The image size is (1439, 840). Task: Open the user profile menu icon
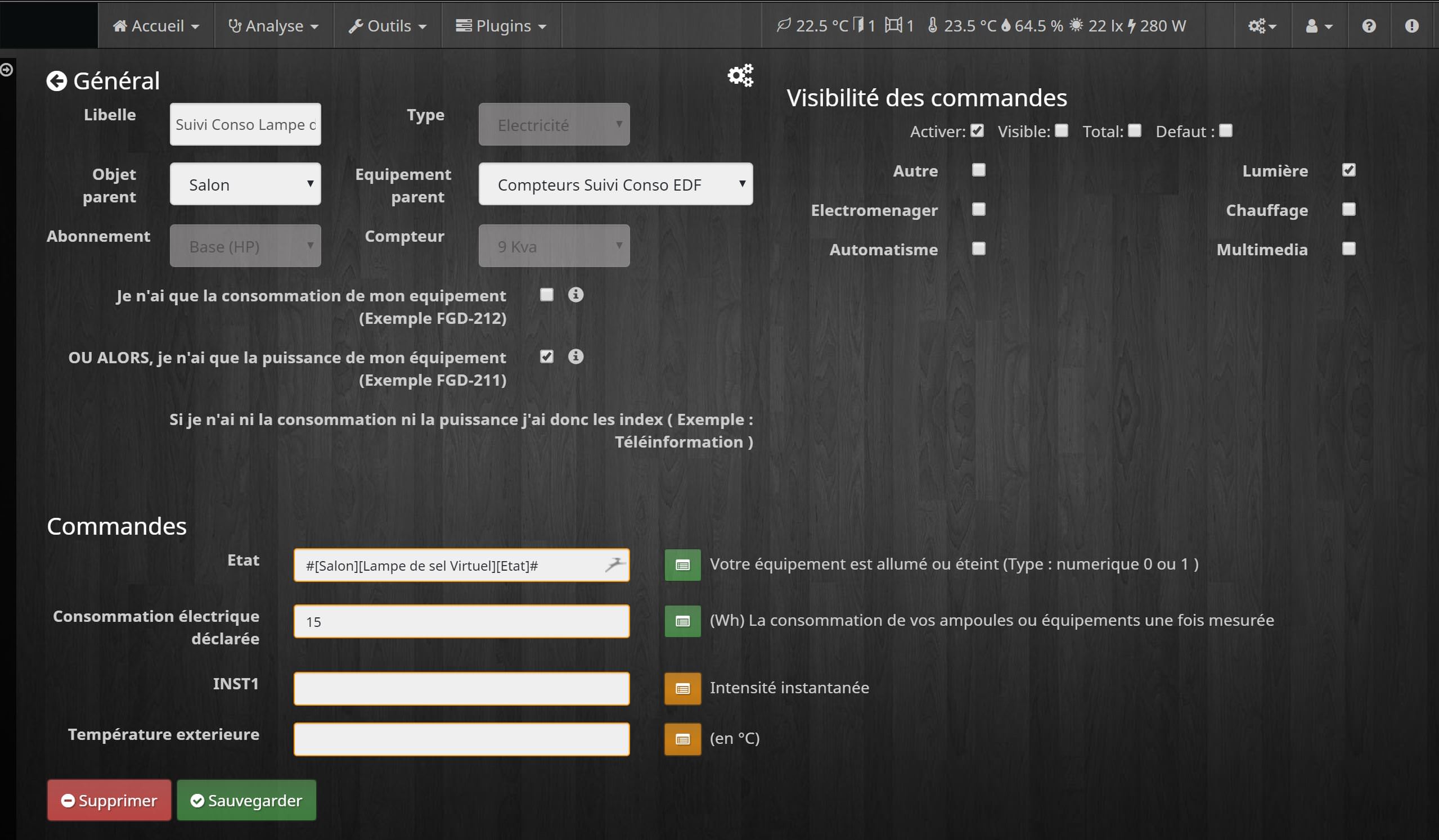[x=1319, y=26]
